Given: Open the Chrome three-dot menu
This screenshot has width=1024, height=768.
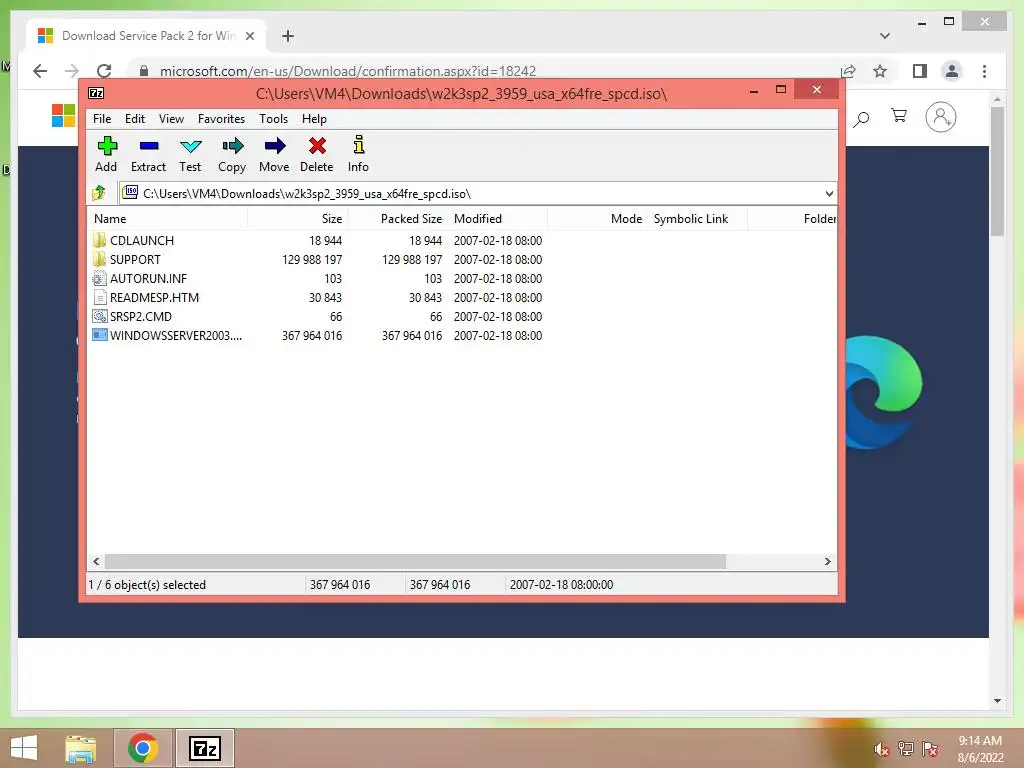Looking at the screenshot, I should 984,71.
